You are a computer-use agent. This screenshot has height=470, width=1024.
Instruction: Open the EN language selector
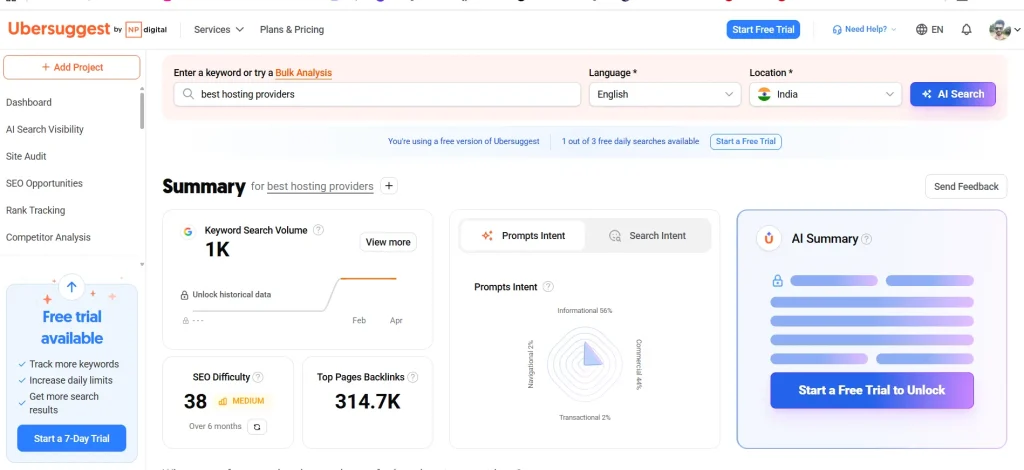tap(929, 29)
